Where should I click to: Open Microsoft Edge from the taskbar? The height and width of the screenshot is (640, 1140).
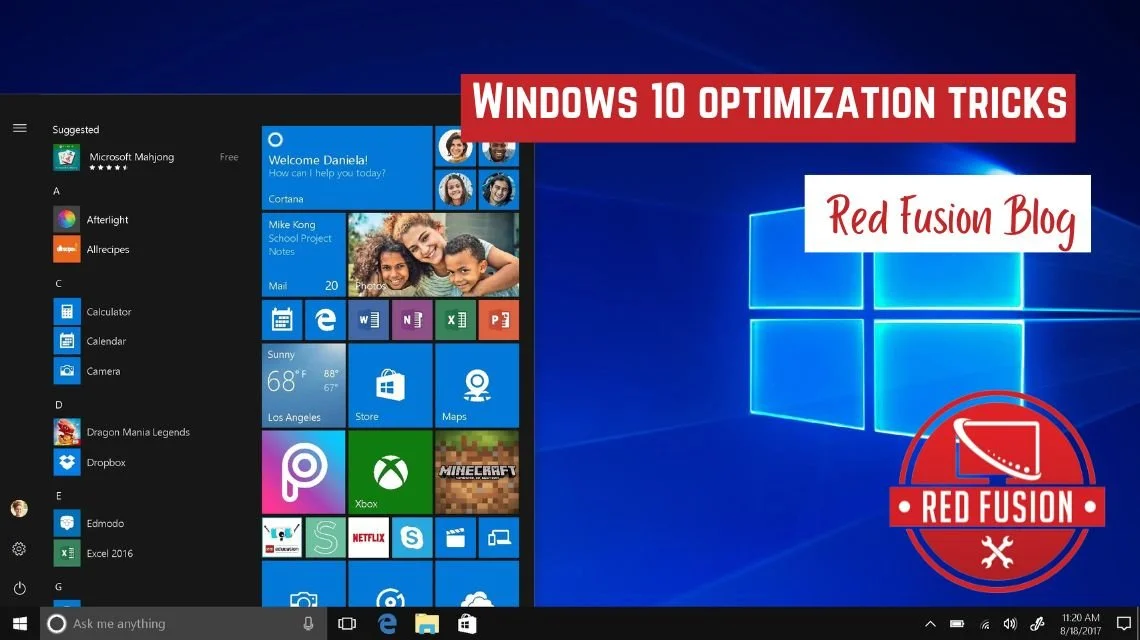[x=386, y=623]
